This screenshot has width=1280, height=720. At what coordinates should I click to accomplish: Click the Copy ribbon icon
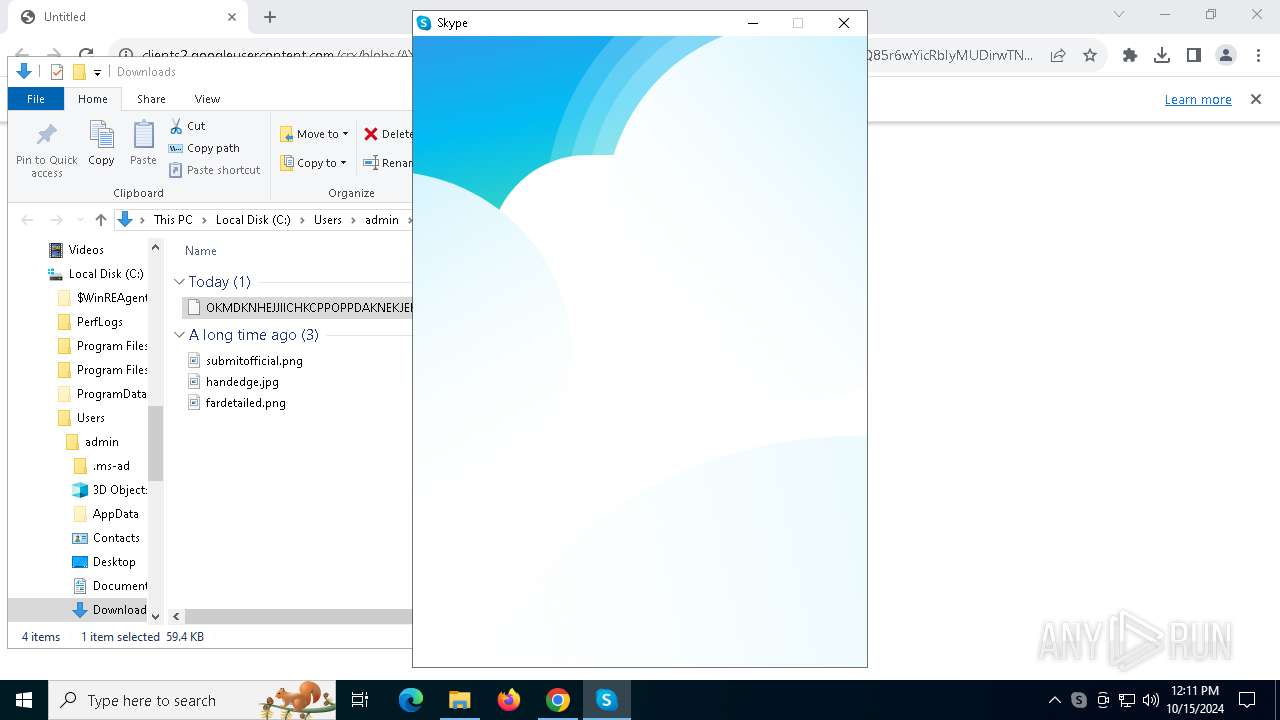(101, 143)
